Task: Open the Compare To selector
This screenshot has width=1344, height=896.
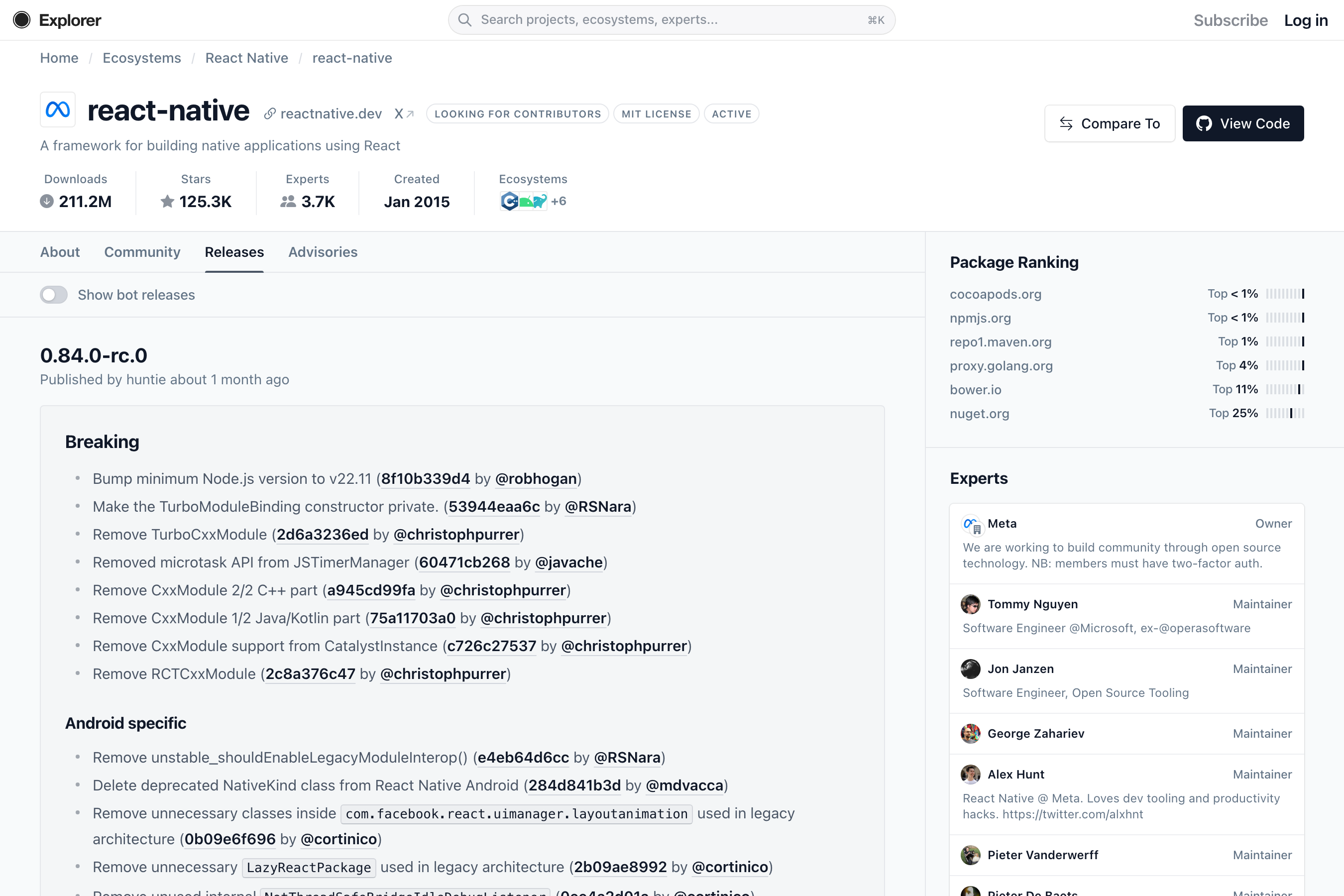Action: [x=1109, y=123]
